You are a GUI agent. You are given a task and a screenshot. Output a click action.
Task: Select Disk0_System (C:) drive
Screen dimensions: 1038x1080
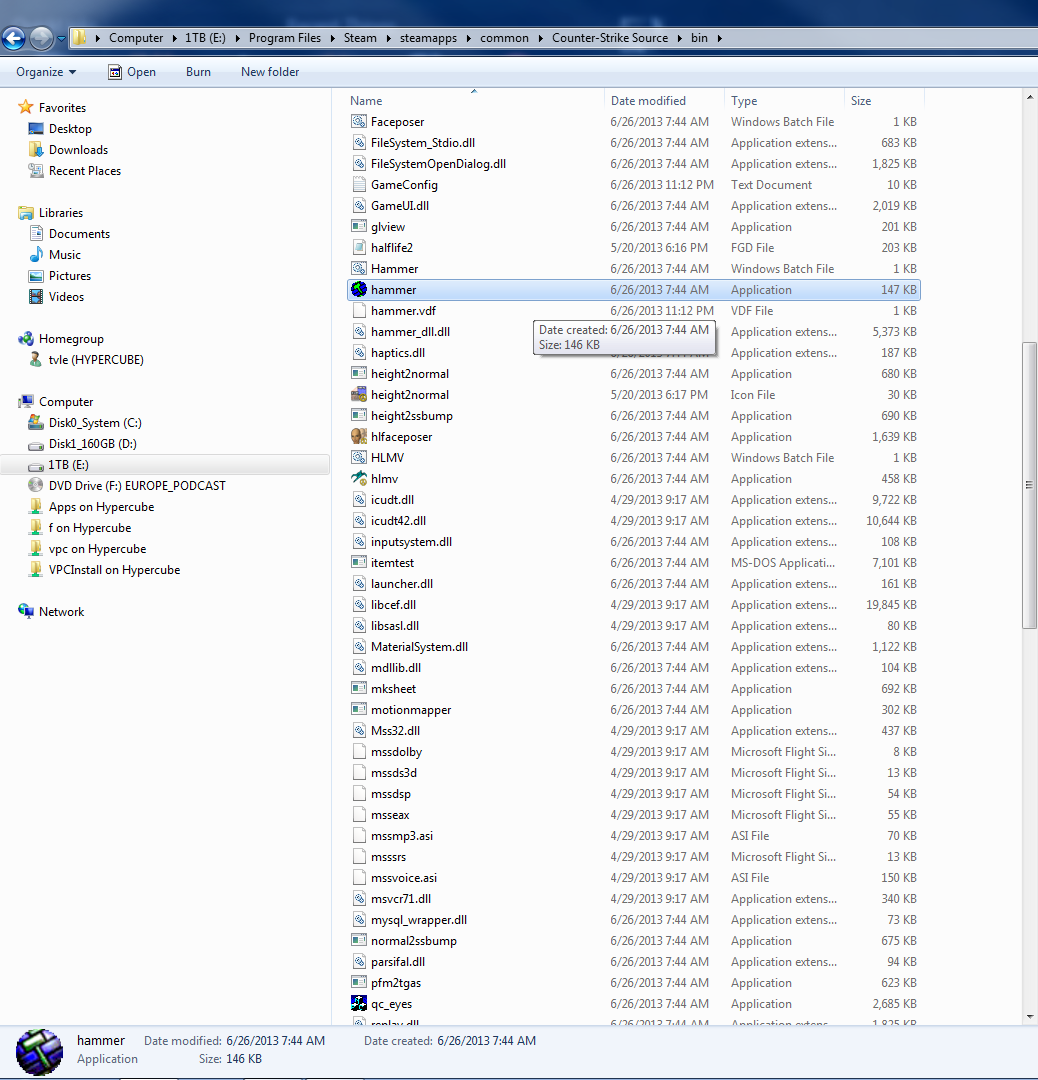coord(95,423)
